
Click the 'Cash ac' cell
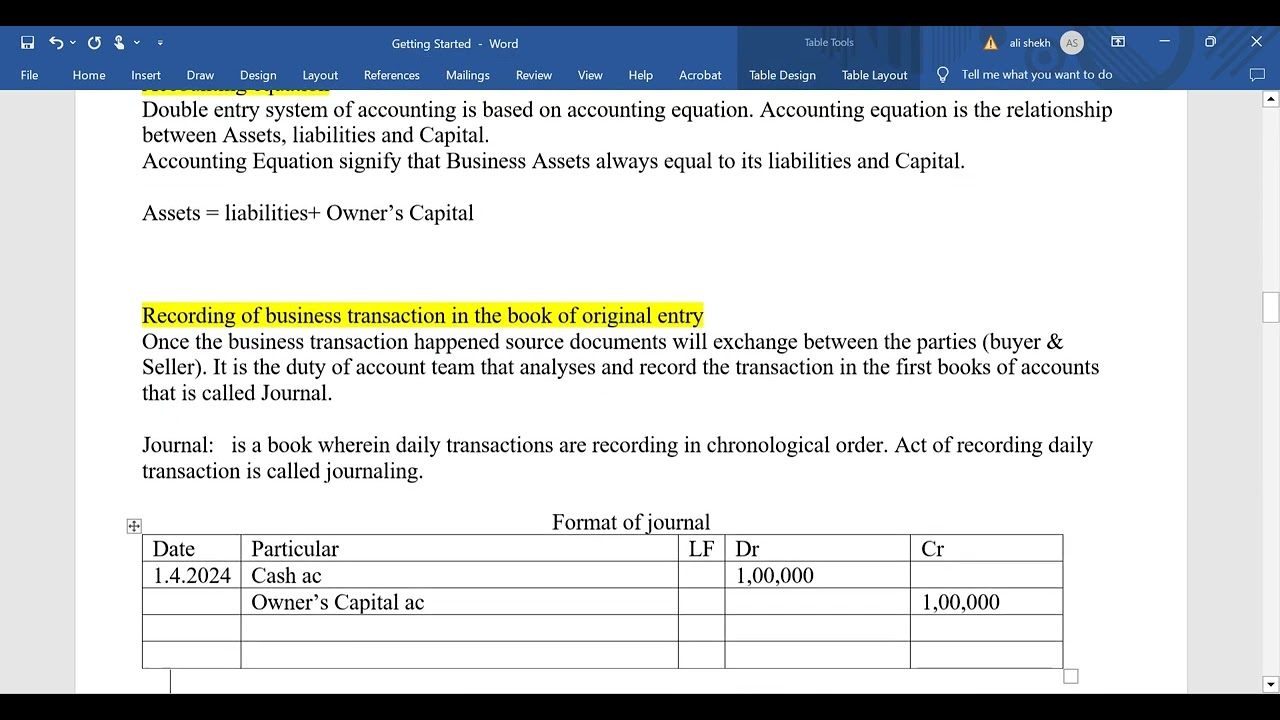point(460,575)
